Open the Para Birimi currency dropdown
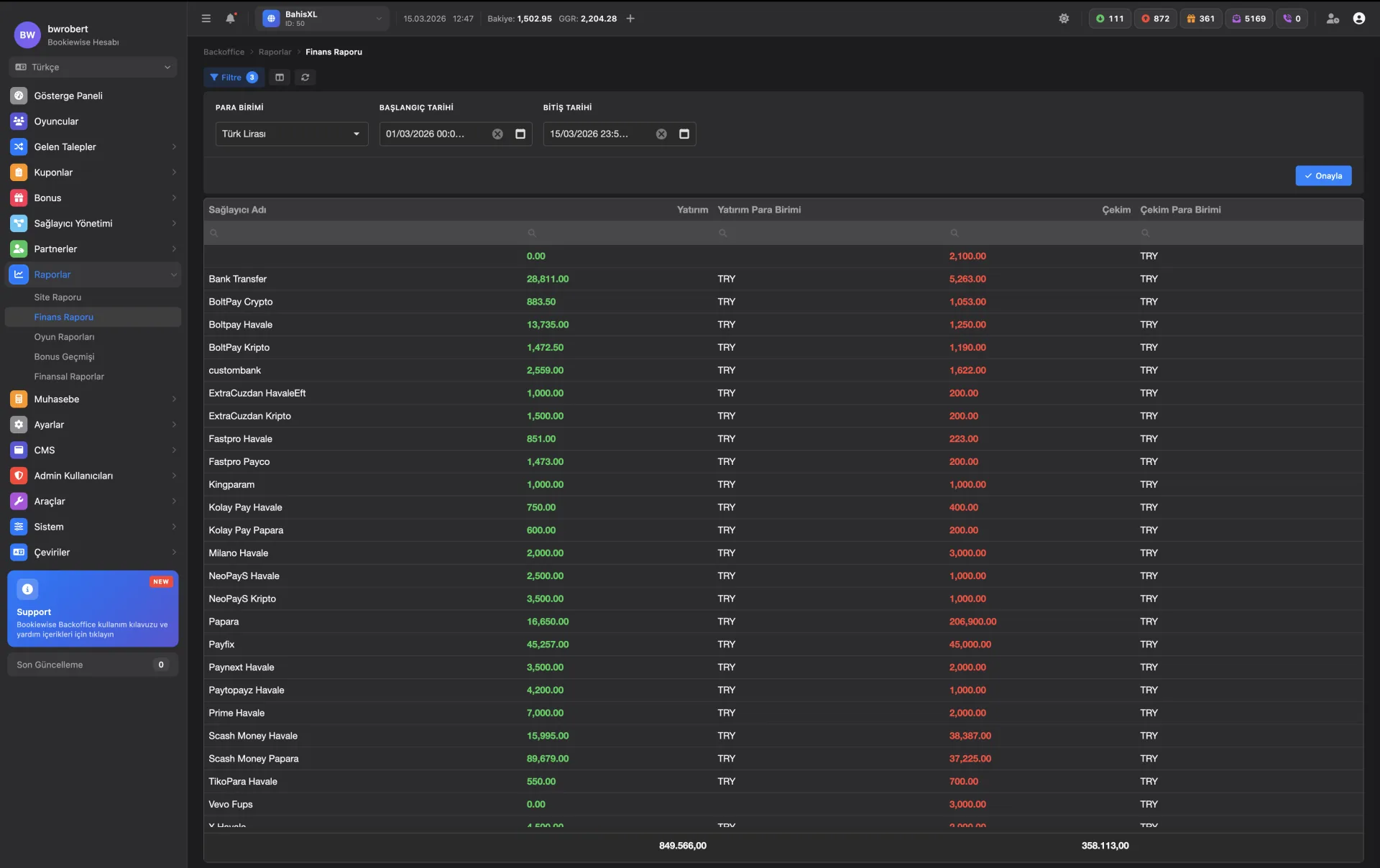 (290, 134)
